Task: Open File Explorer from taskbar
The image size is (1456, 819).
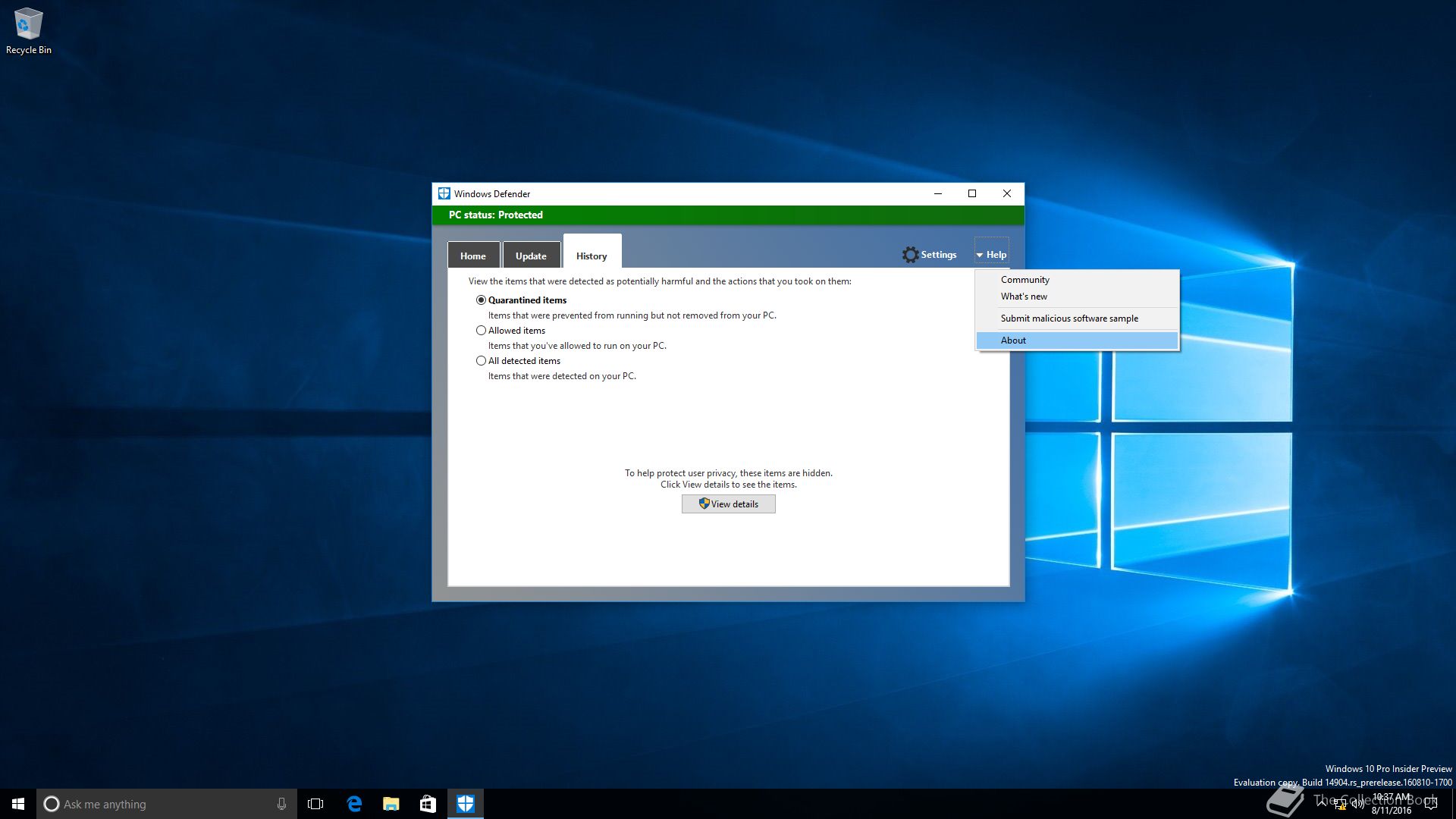Action: (391, 804)
